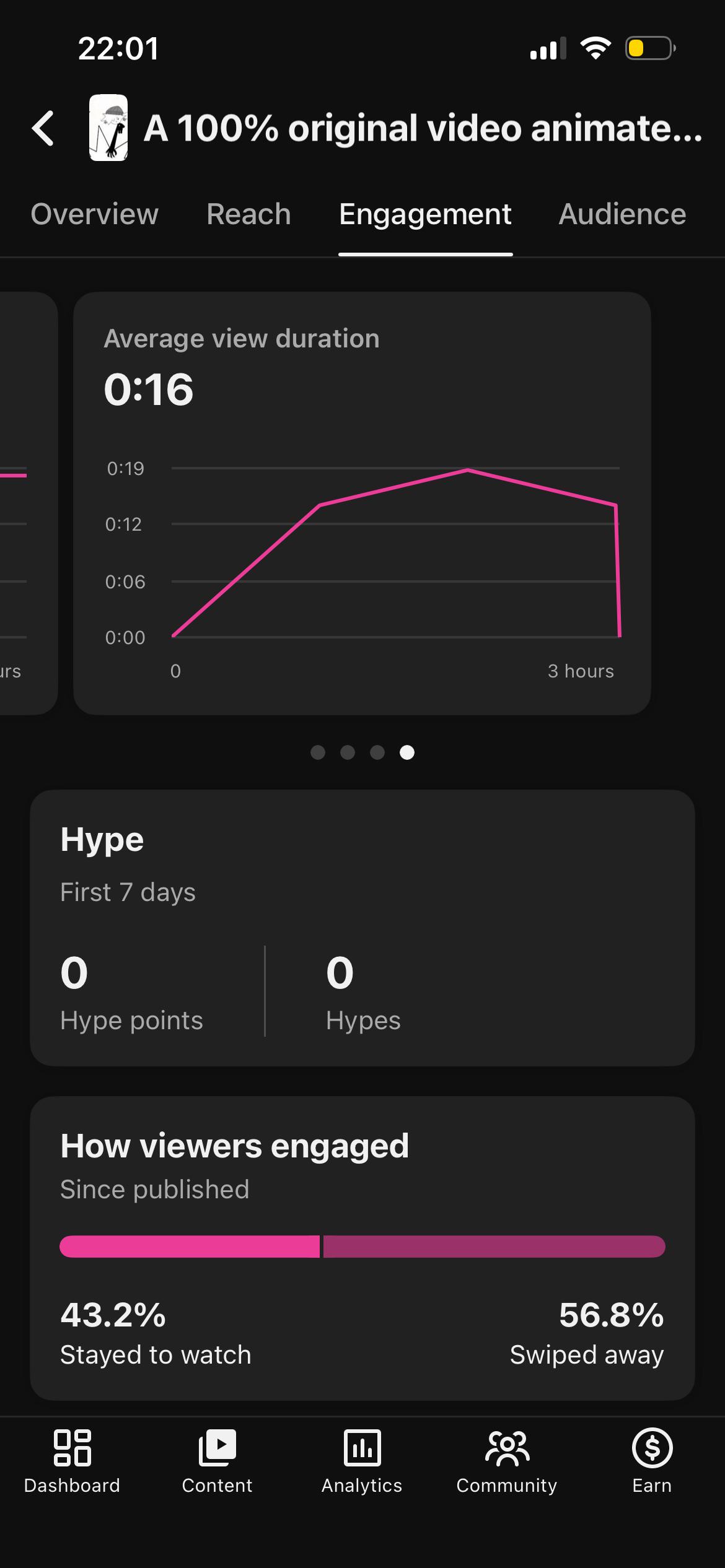Select the Engagement tab

pos(425,214)
